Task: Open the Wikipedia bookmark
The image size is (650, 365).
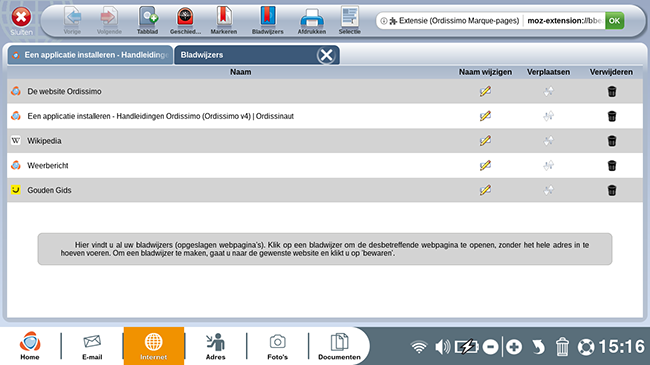Action: click(x=44, y=141)
